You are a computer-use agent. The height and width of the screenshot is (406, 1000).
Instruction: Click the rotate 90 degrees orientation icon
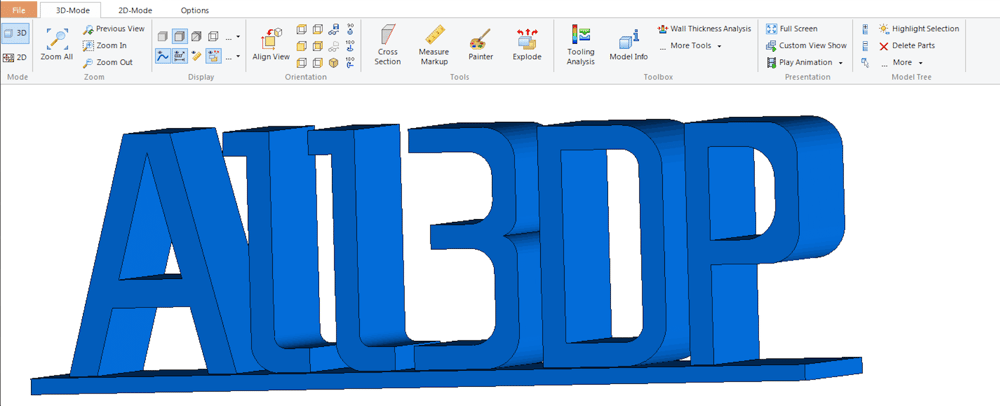350,29
